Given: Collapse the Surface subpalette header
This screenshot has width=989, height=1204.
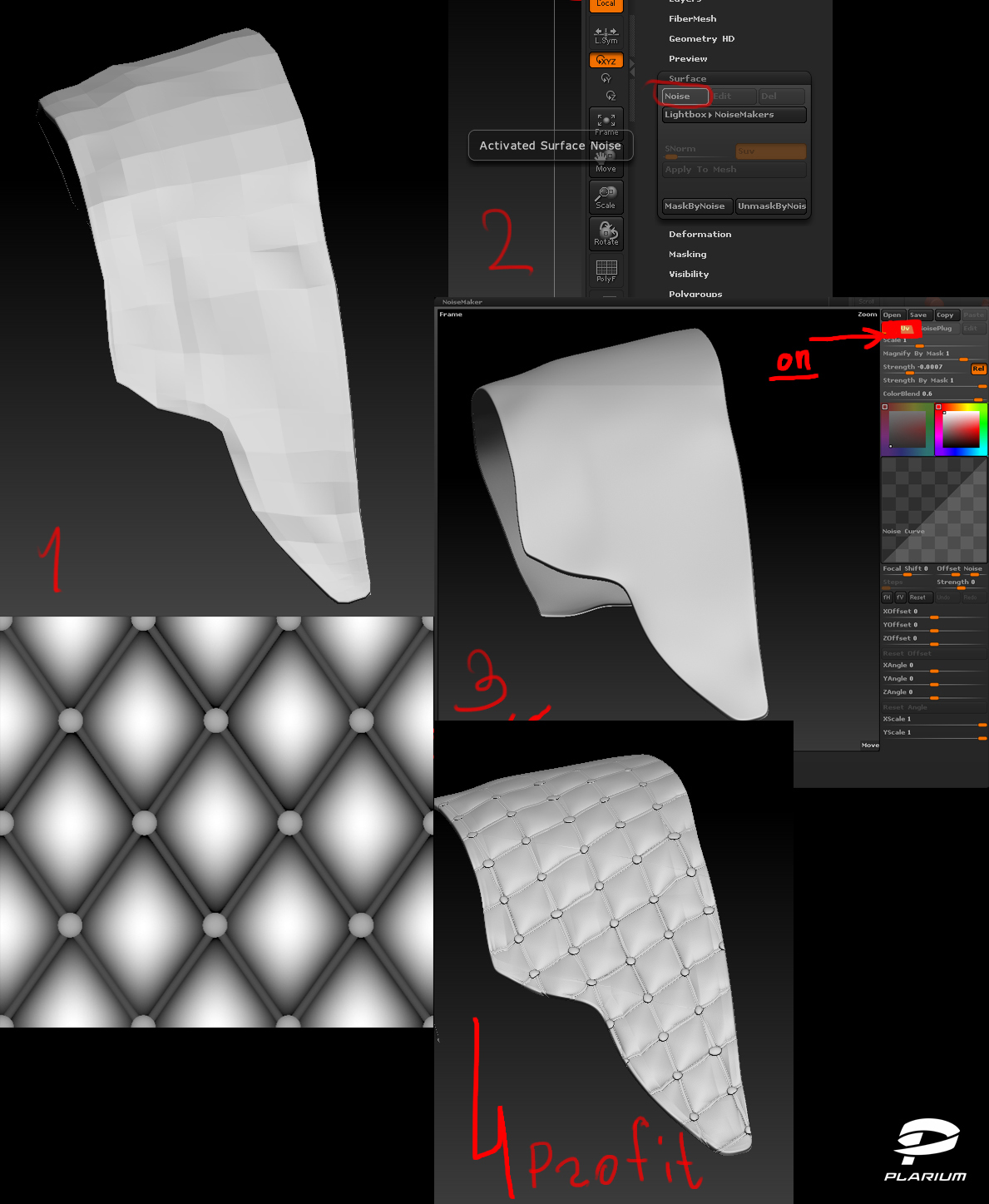Looking at the screenshot, I should [x=687, y=78].
